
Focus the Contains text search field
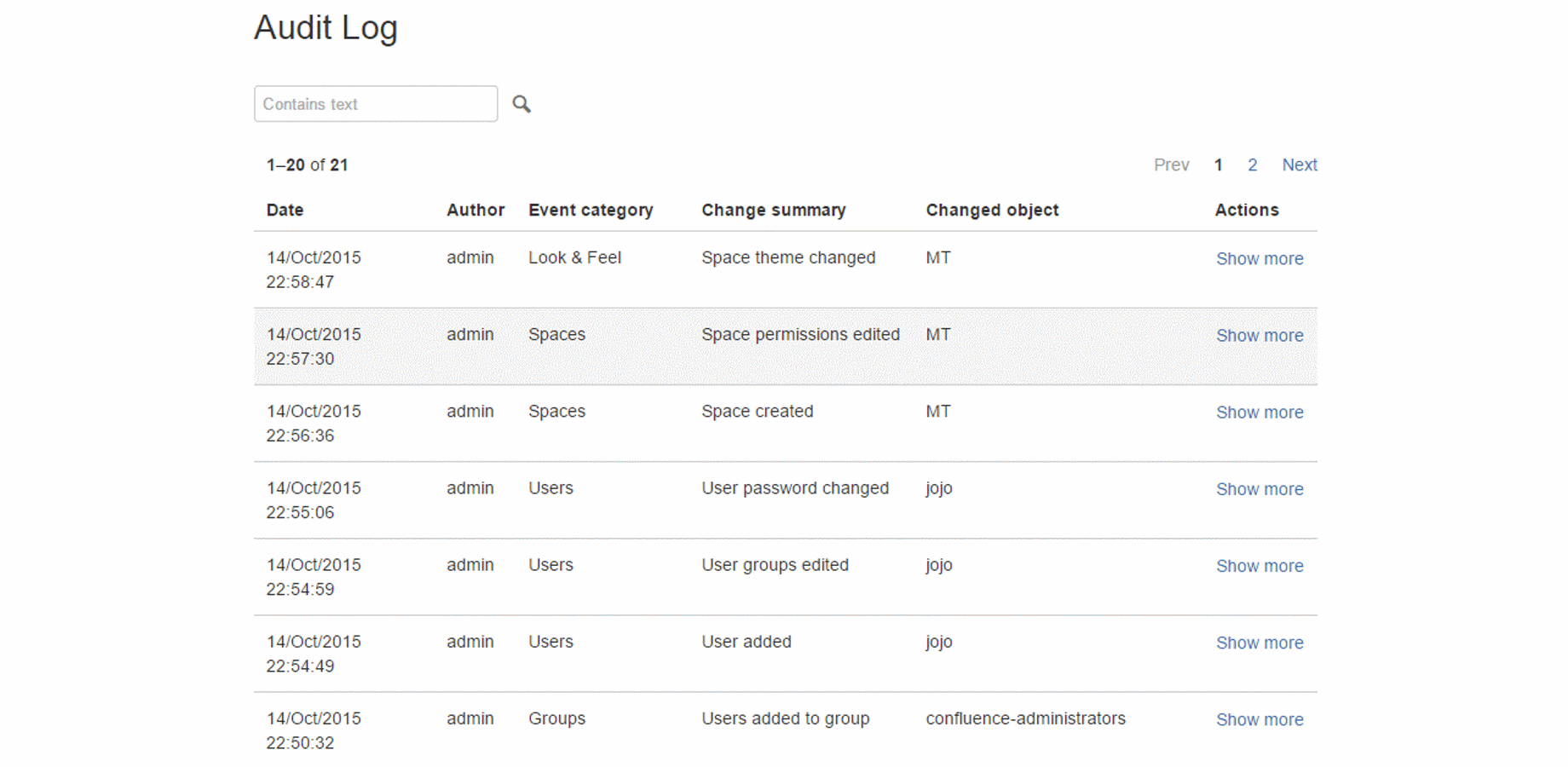[375, 104]
